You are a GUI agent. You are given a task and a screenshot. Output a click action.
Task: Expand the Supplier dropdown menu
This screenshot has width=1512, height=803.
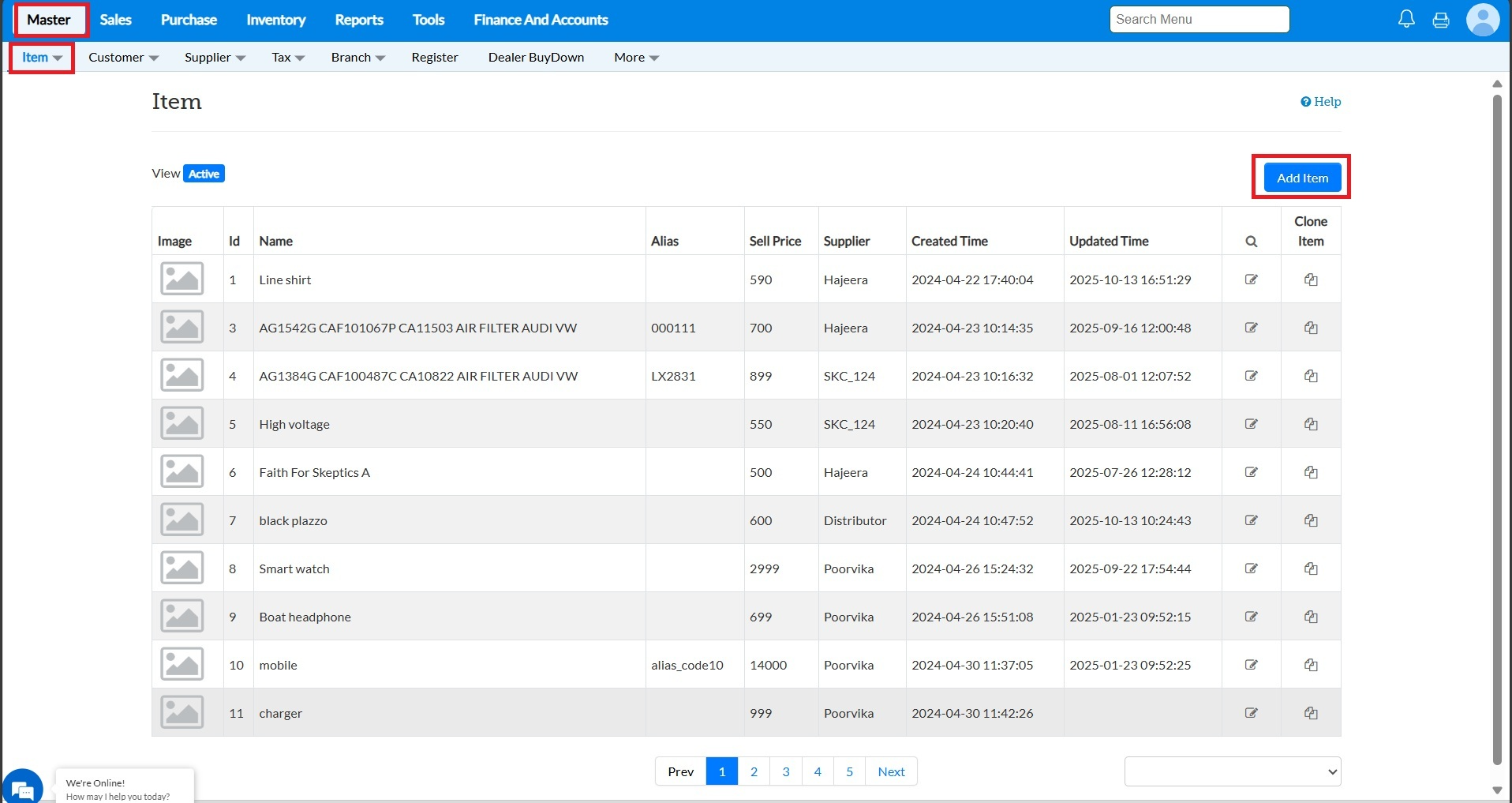(x=215, y=58)
